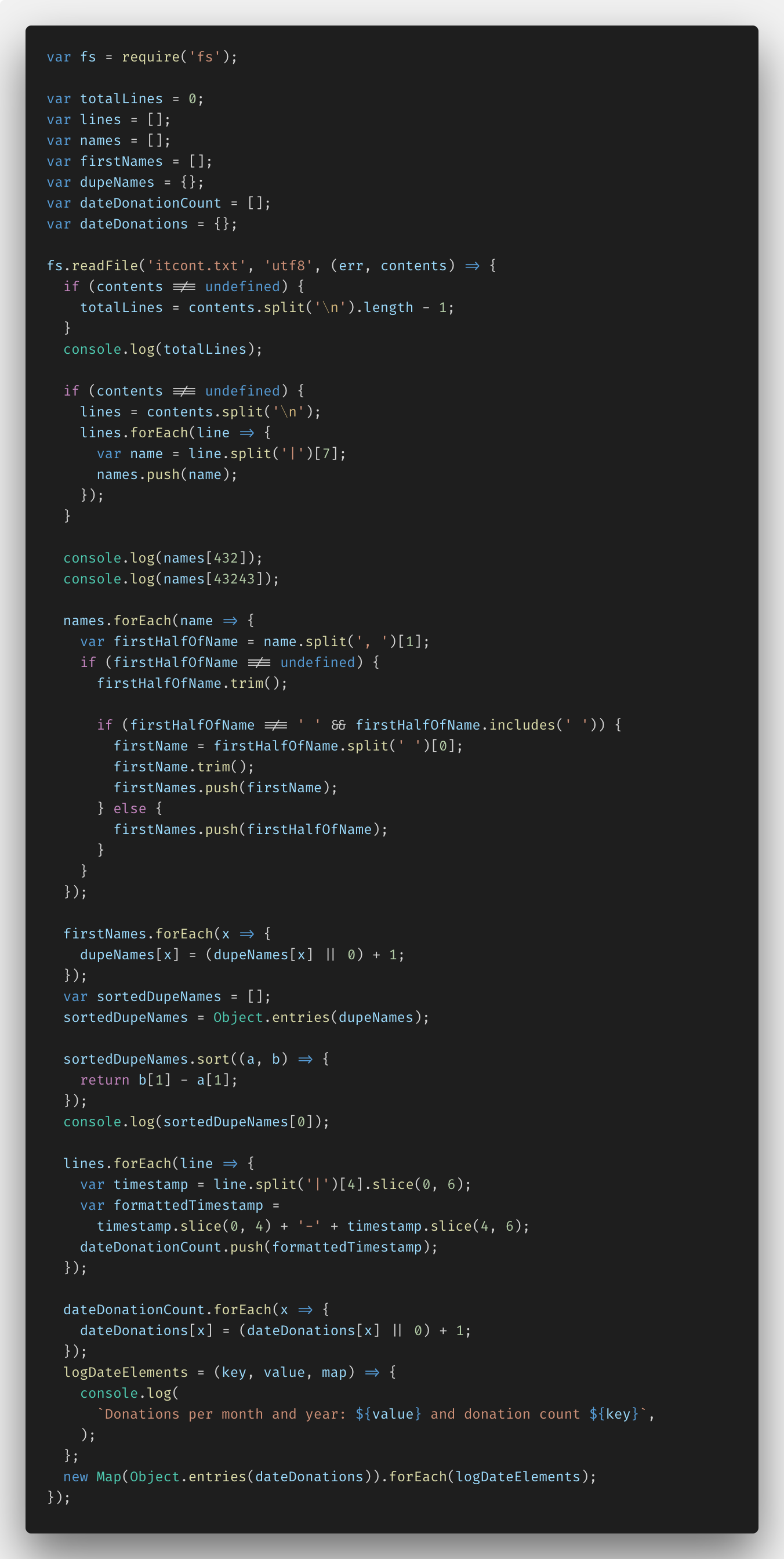This screenshot has width=784, height=1559.
Task: Click firstHalfOfName.includes call
Action: coord(480,725)
